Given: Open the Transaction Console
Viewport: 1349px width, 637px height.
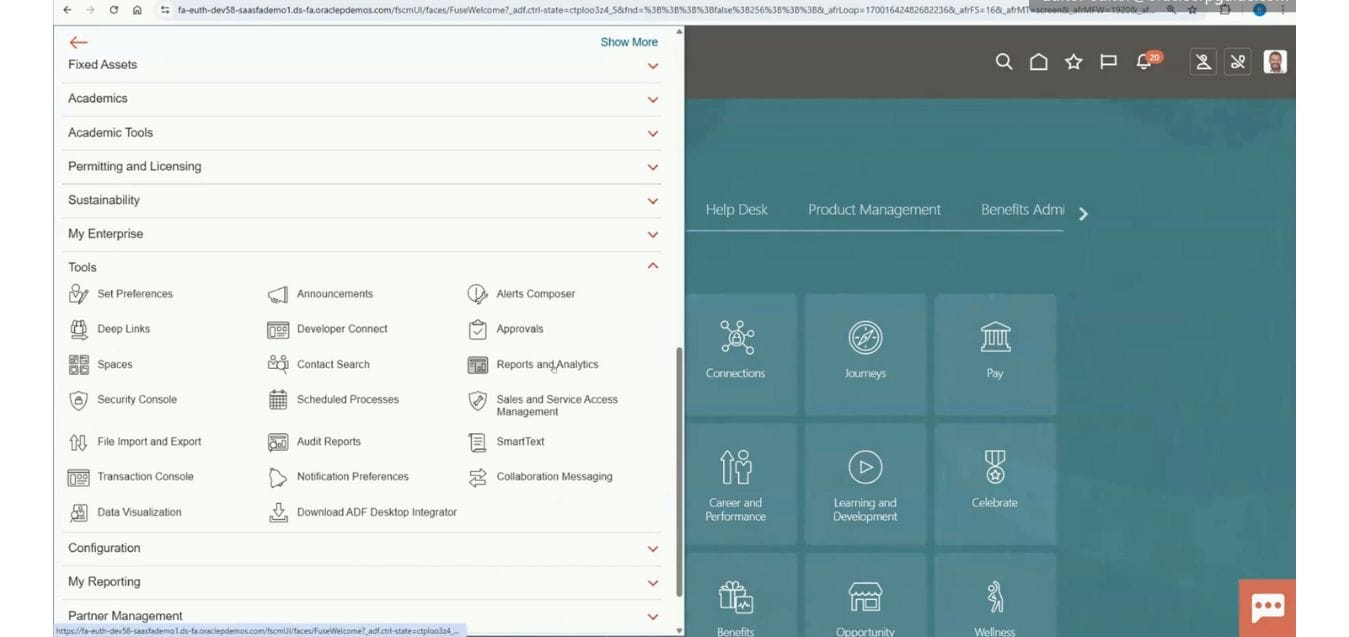Looking at the screenshot, I should [x=146, y=476].
